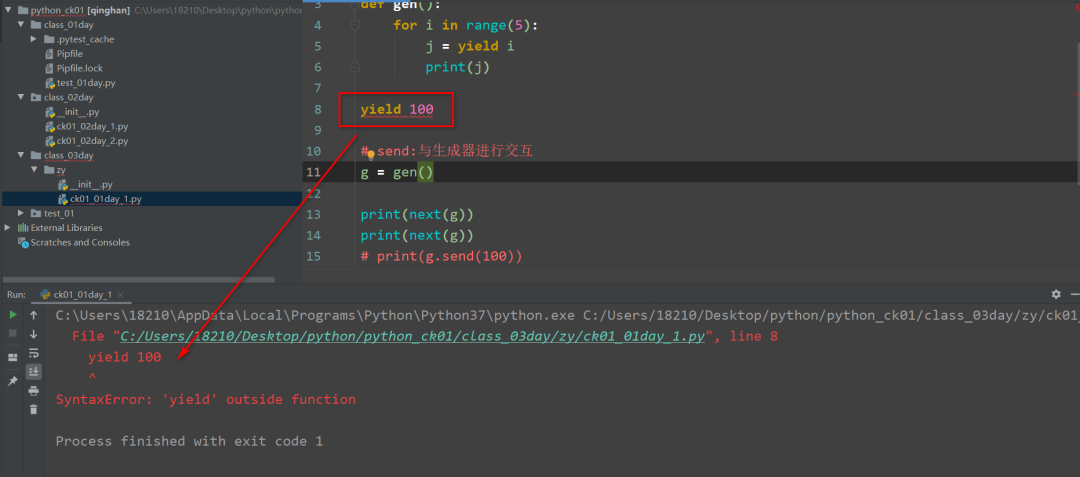Expand the test_01 folder arrow
Image resolution: width=1080 pixels, height=477 pixels.
[21, 213]
